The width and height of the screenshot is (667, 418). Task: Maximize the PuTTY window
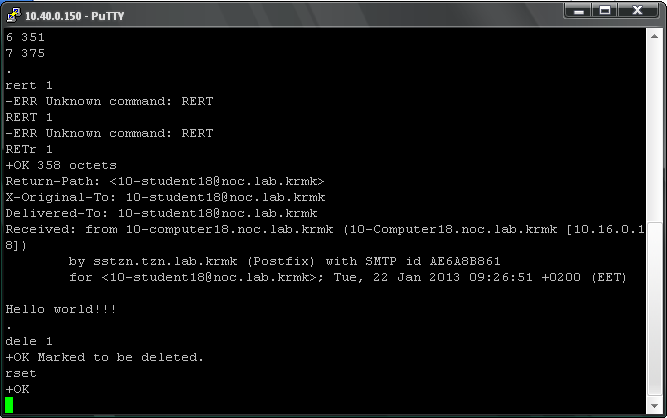pos(604,10)
